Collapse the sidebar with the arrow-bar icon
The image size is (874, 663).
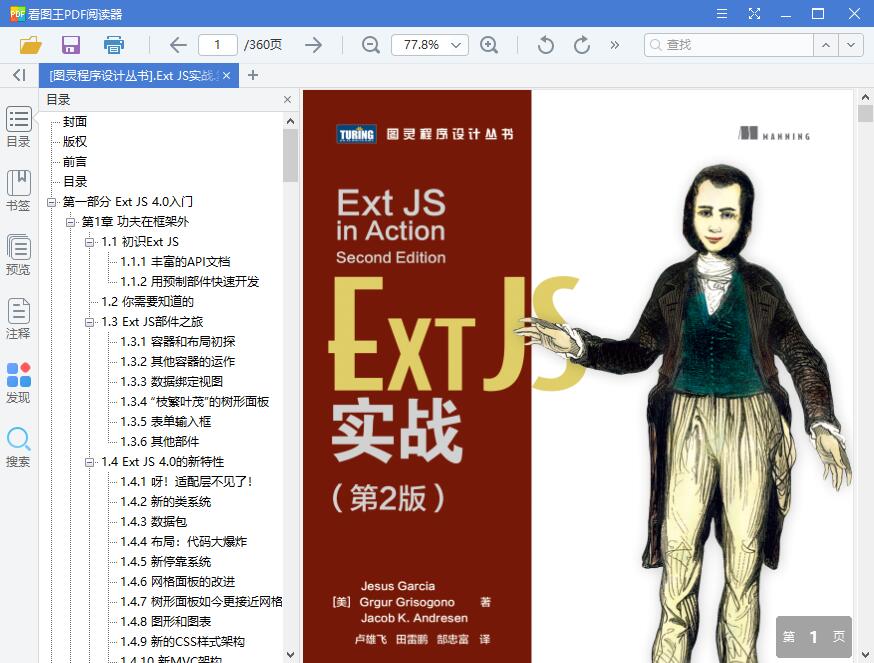pos(20,75)
